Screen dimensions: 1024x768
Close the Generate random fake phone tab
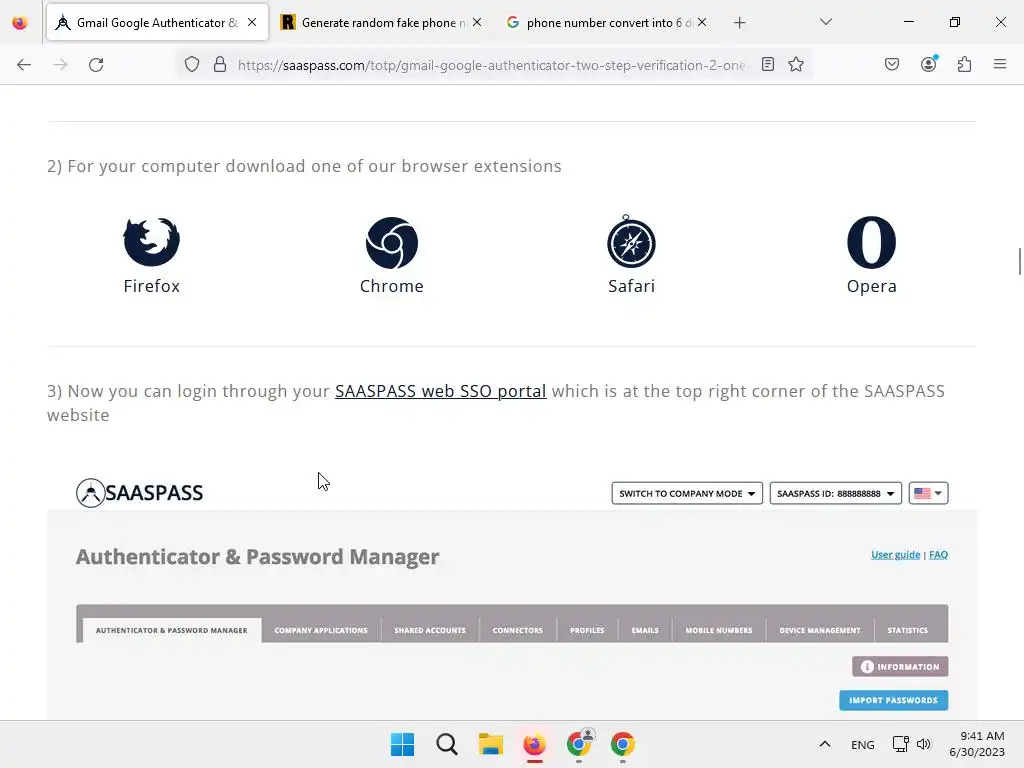click(x=477, y=22)
